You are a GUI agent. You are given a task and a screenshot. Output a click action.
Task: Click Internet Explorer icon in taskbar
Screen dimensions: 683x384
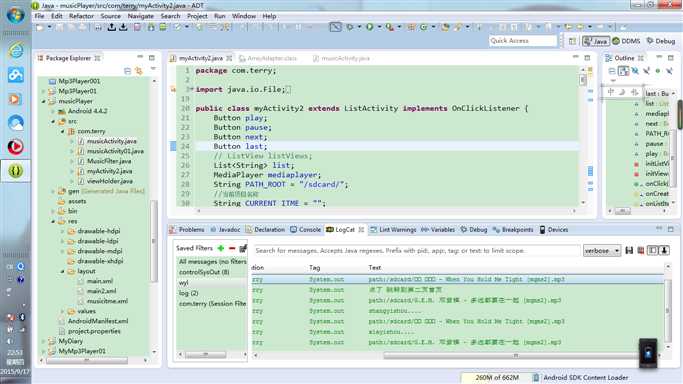coord(16,51)
